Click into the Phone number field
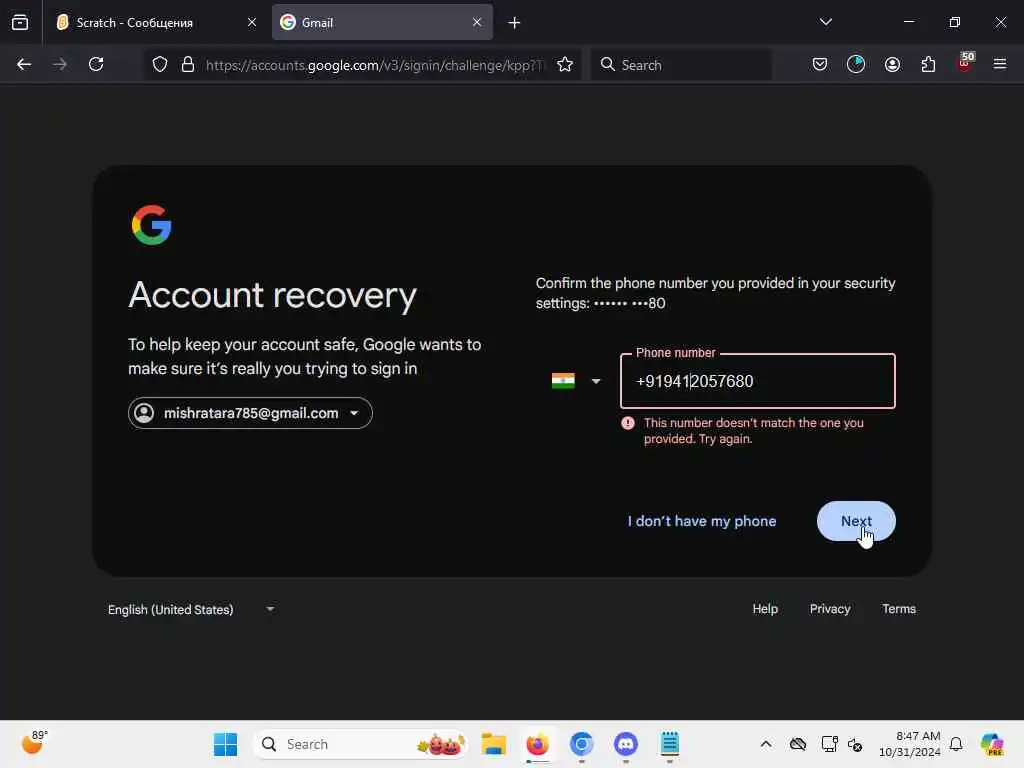Image resolution: width=1024 pixels, height=768 pixels. 758,381
